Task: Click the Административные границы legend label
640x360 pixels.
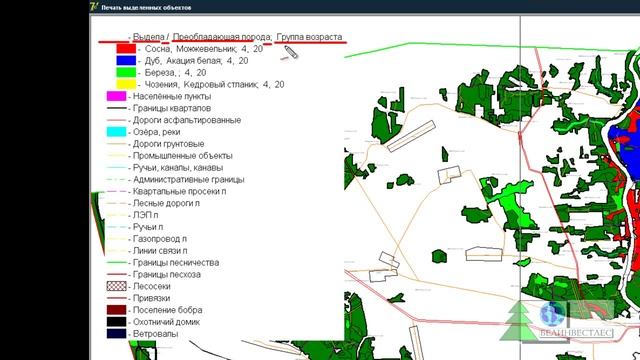Action: click(x=189, y=179)
